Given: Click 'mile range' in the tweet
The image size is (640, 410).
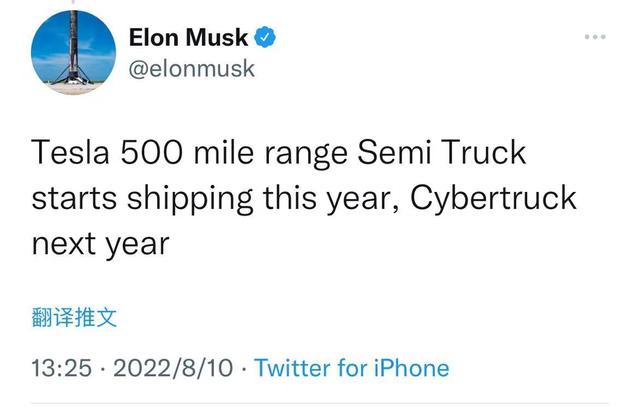Looking at the screenshot, I should point(271,154).
